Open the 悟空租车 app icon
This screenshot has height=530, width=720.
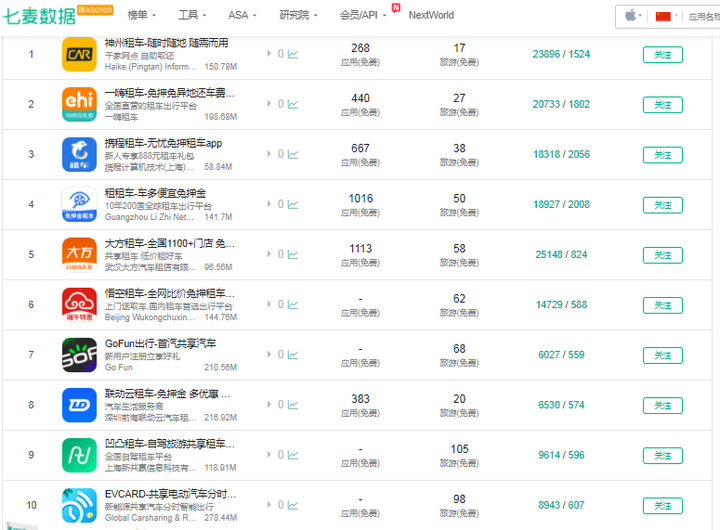pyautogui.click(x=79, y=304)
